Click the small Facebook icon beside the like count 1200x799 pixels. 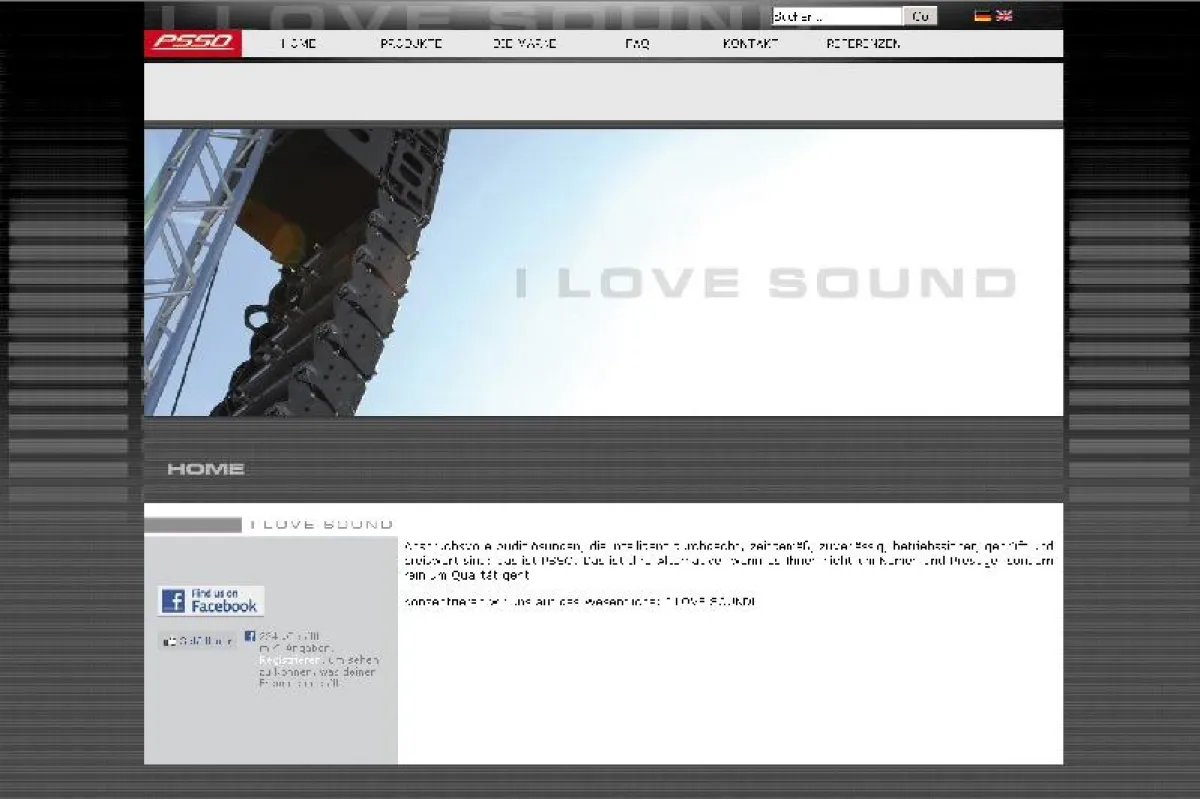pyautogui.click(x=250, y=636)
